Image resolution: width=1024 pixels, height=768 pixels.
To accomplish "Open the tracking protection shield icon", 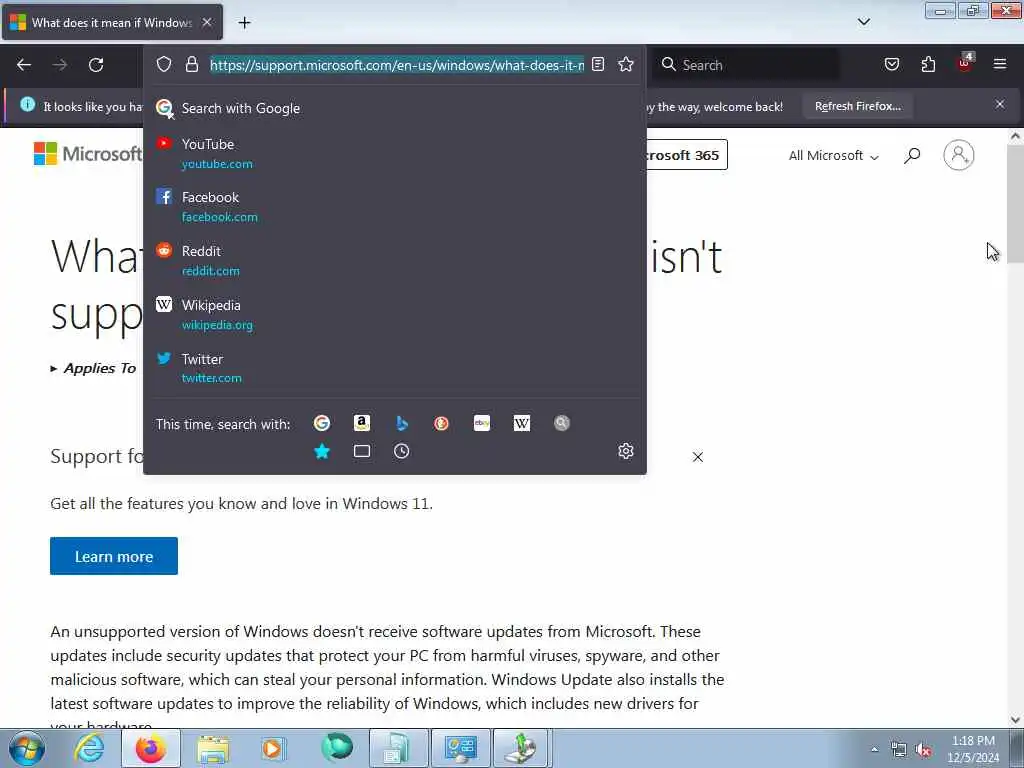I will [164, 64].
